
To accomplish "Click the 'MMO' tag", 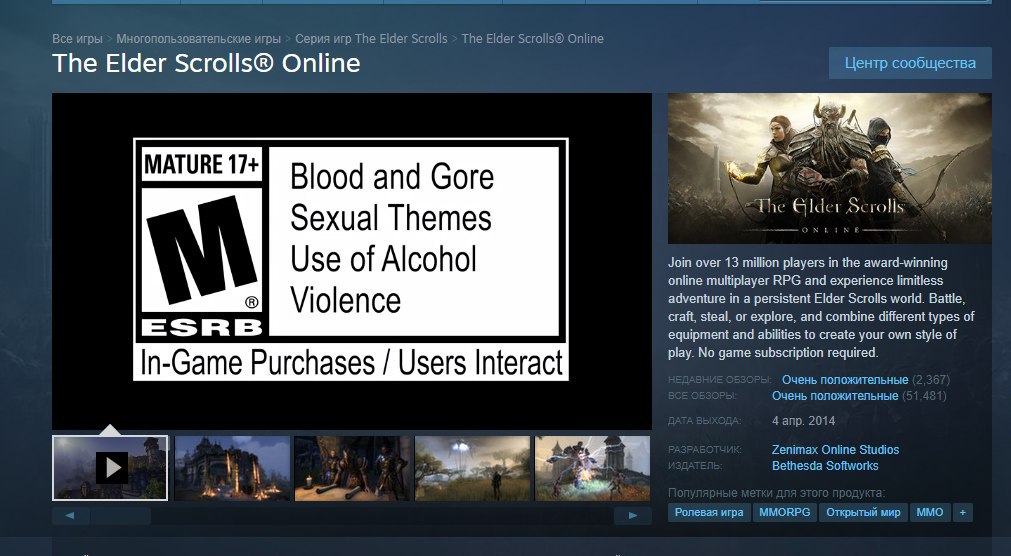I will pos(930,512).
